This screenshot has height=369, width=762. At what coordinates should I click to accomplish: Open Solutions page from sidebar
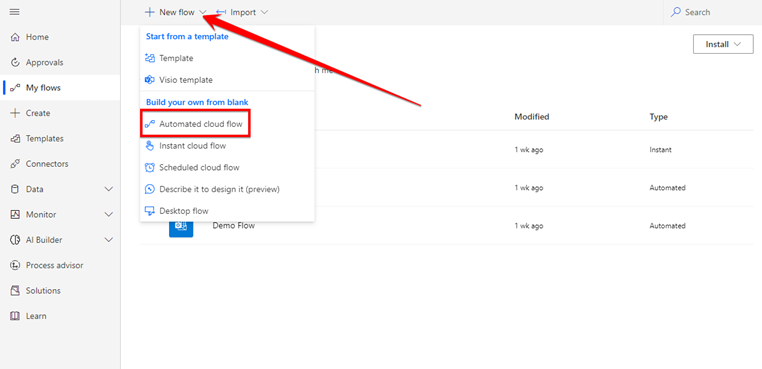60,291
